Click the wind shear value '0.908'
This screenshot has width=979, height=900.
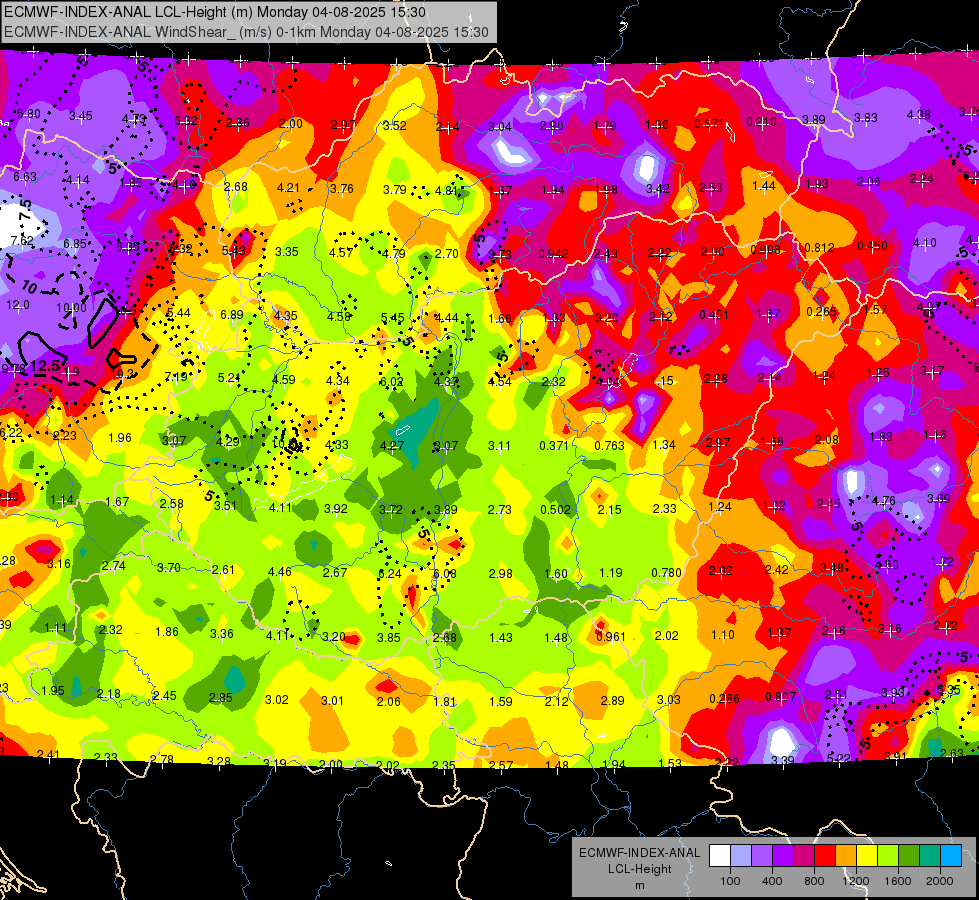click(765, 250)
